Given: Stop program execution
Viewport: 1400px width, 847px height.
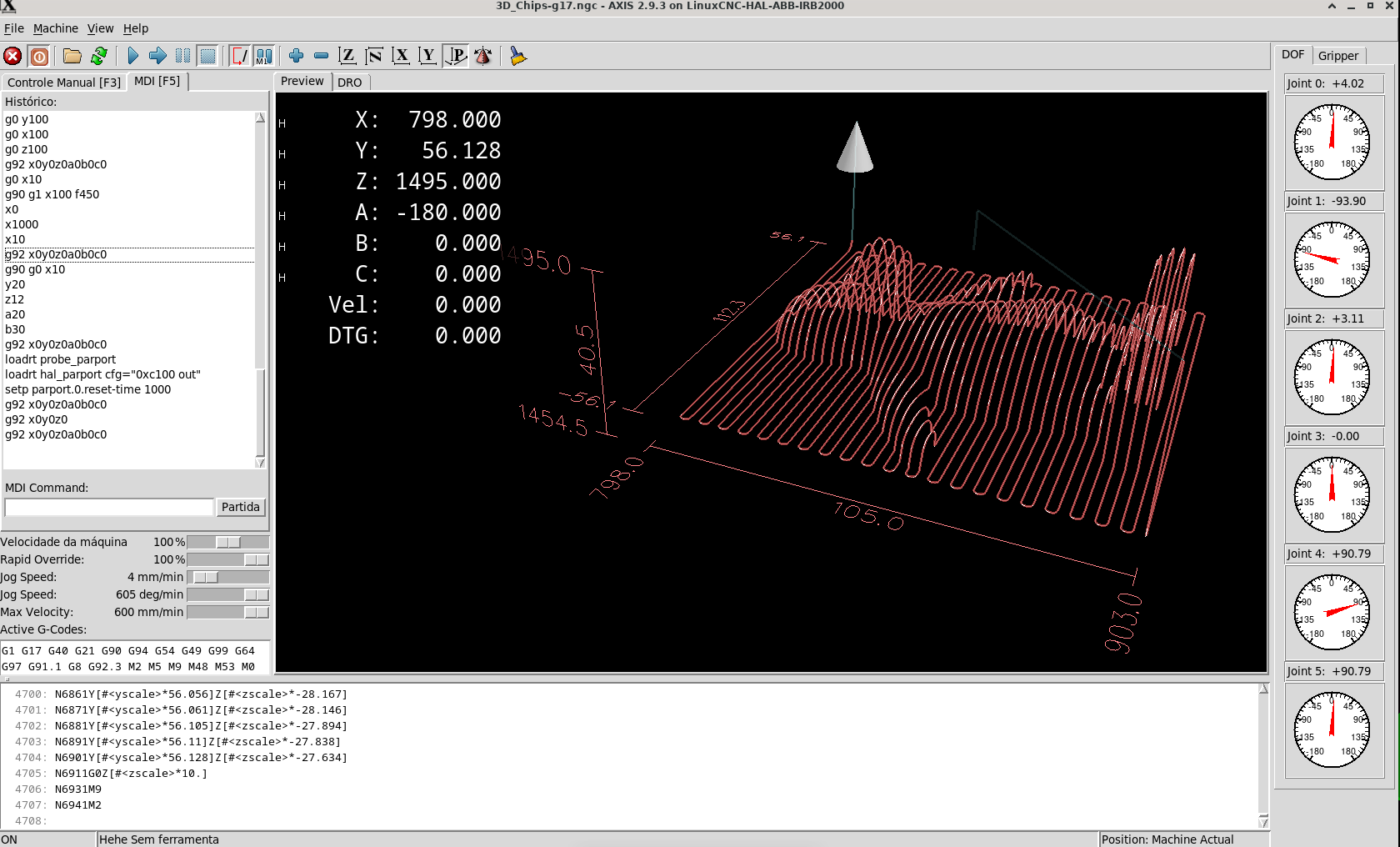Looking at the screenshot, I should 207,56.
